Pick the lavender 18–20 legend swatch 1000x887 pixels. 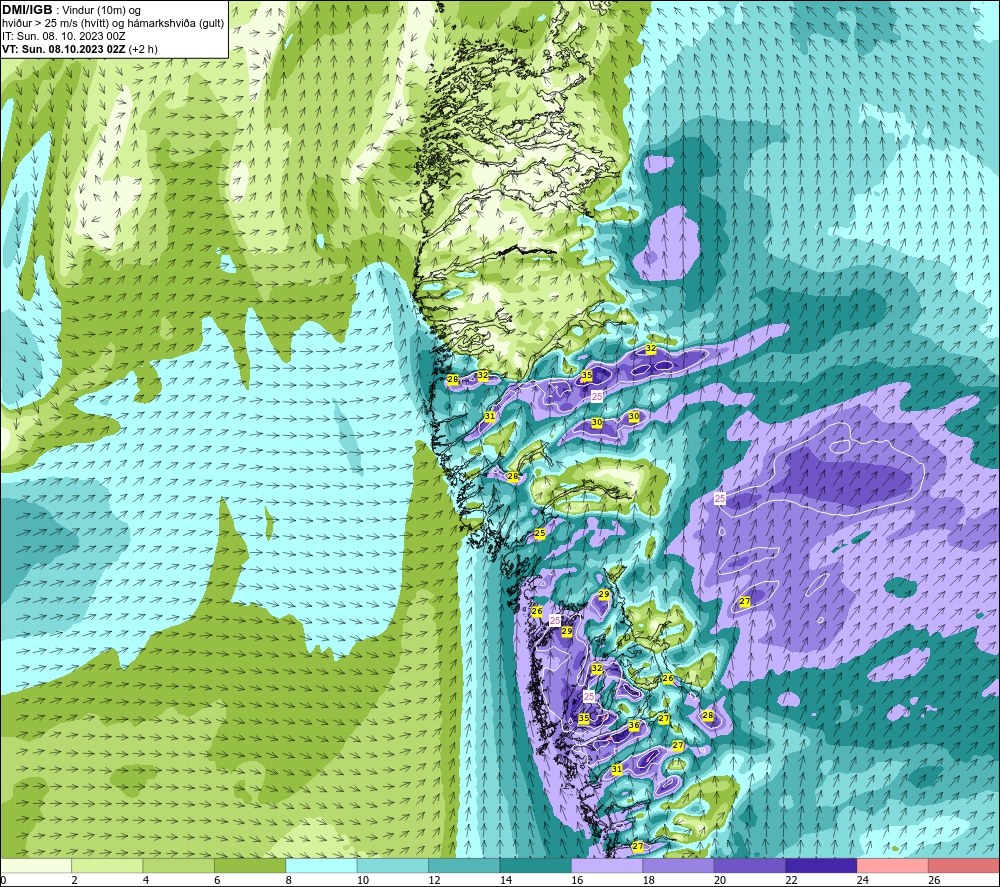(679, 865)
